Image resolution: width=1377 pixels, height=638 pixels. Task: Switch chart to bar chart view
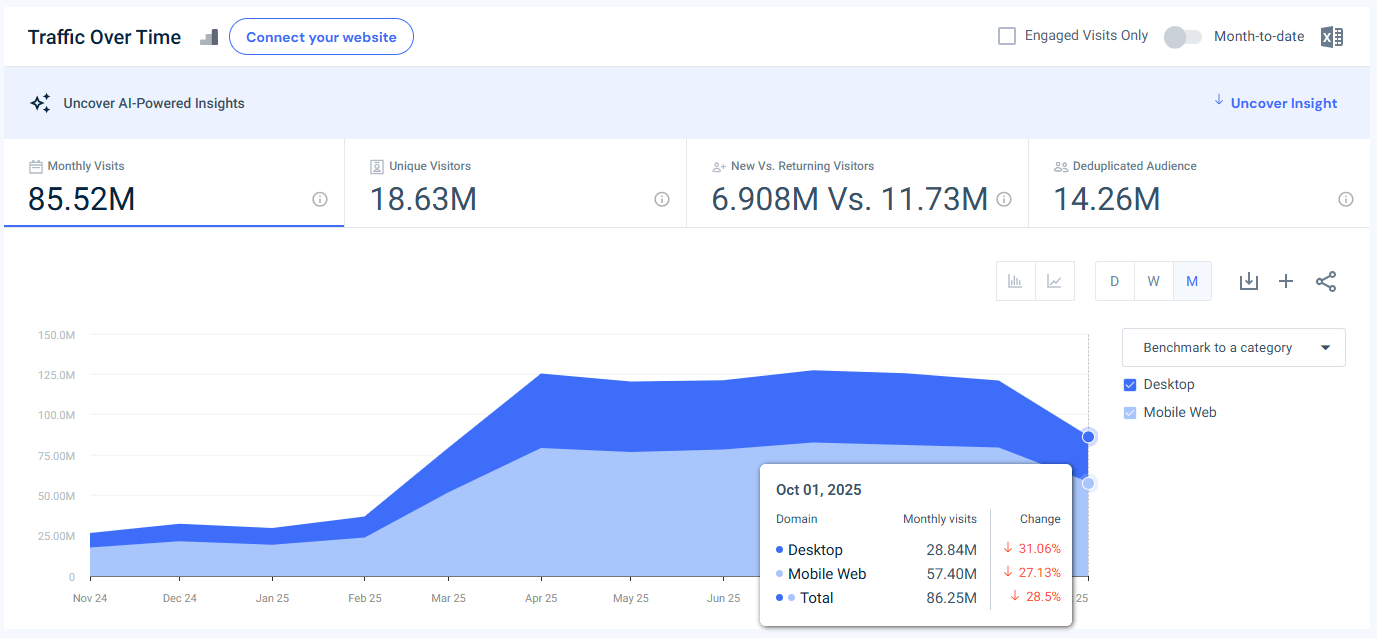1015,281
